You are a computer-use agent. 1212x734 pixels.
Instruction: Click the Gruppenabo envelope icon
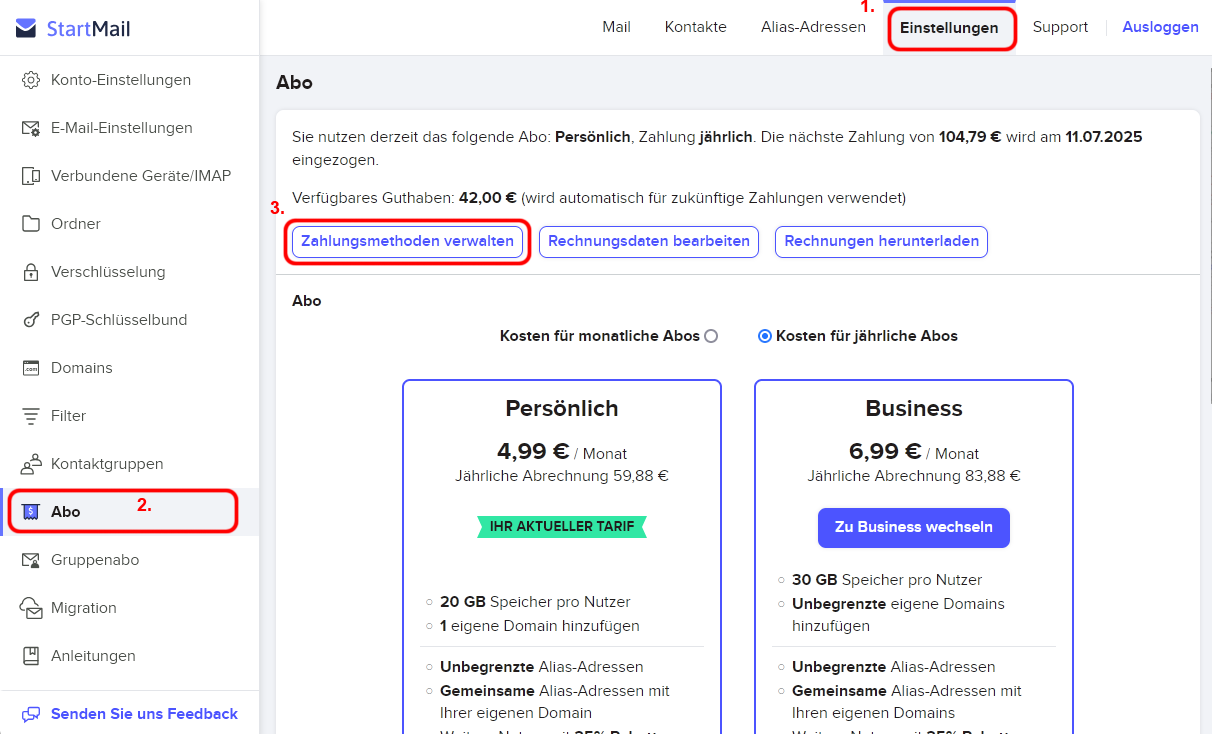click(31, 560)
